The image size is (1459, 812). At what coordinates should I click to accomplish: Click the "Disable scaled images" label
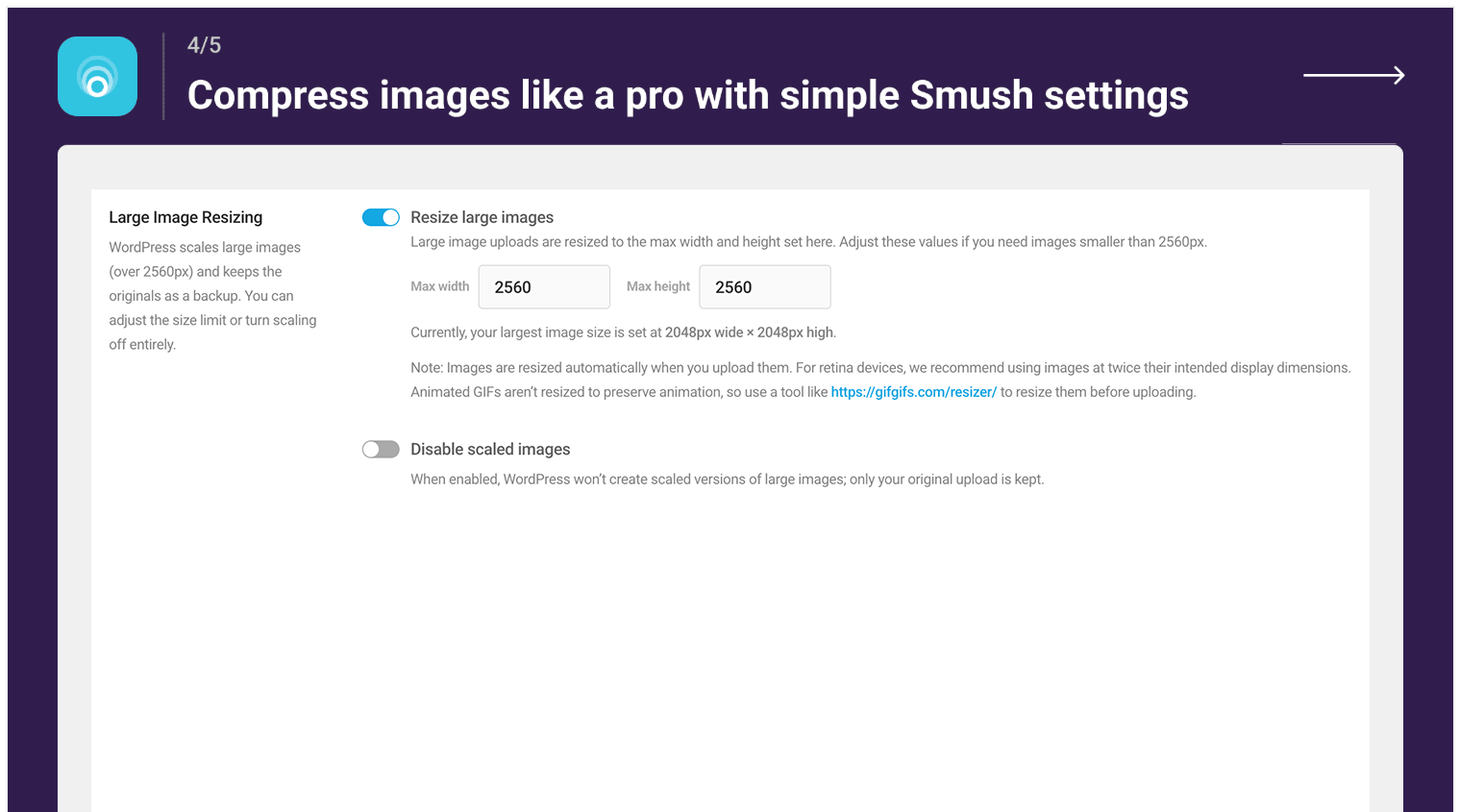click(x=490, y=449)
